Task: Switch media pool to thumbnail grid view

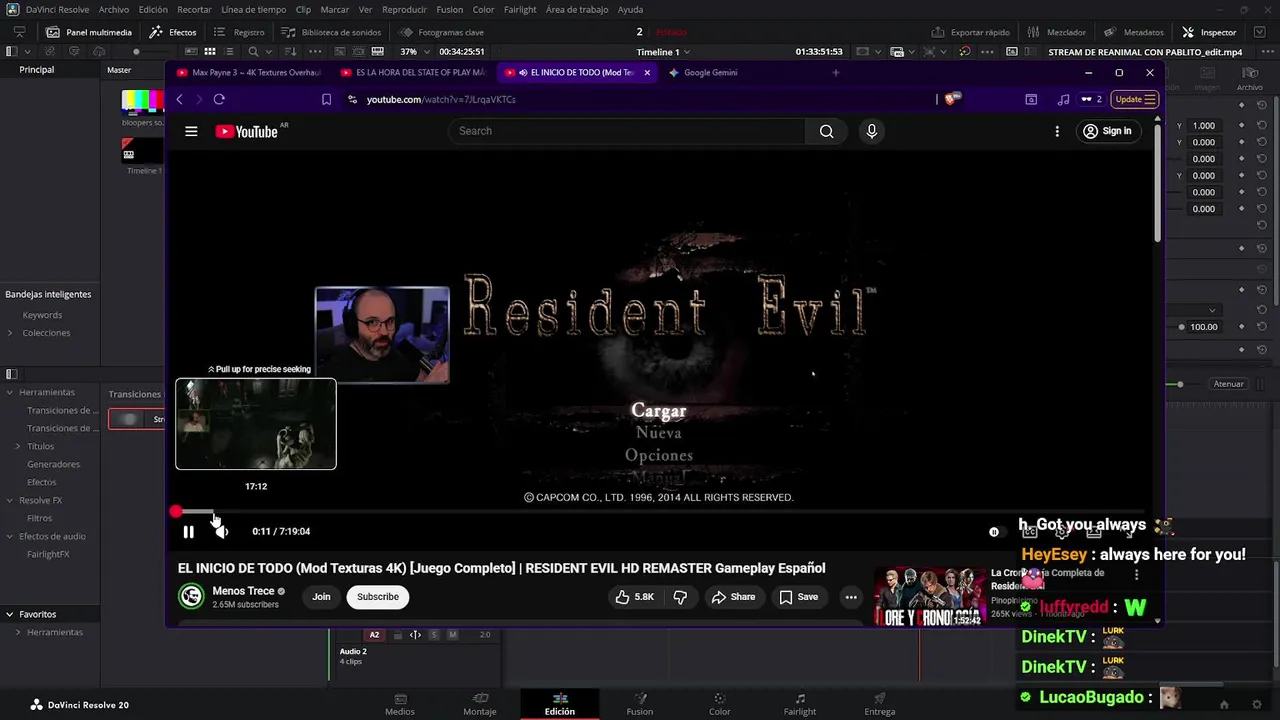Action: click(x=210, y=52)
